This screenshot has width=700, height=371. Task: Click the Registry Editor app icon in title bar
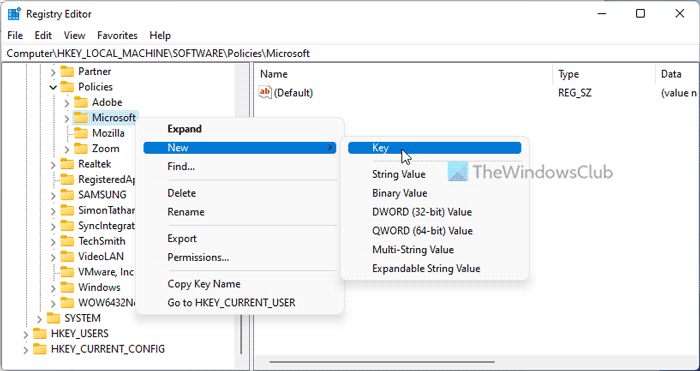point(15,14)
